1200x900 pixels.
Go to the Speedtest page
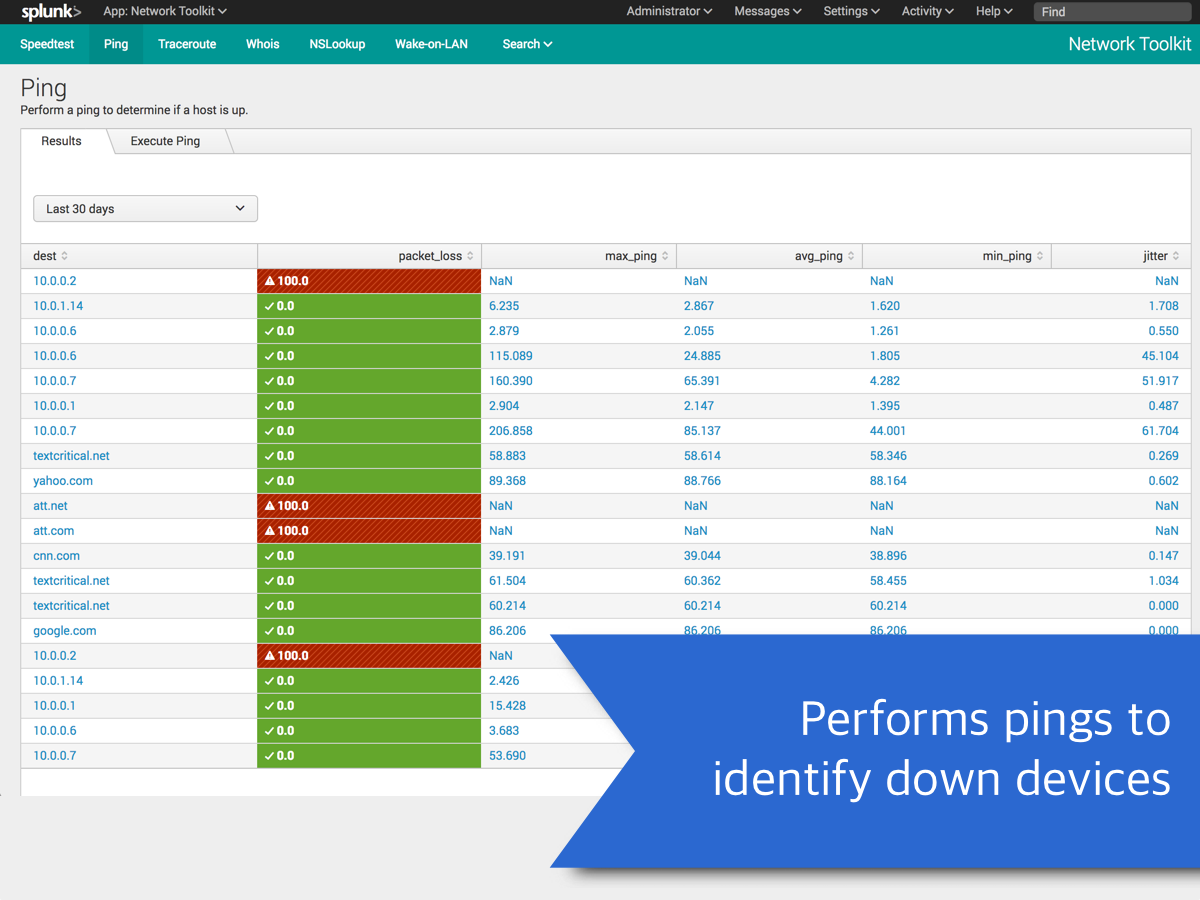coord(47,44)
